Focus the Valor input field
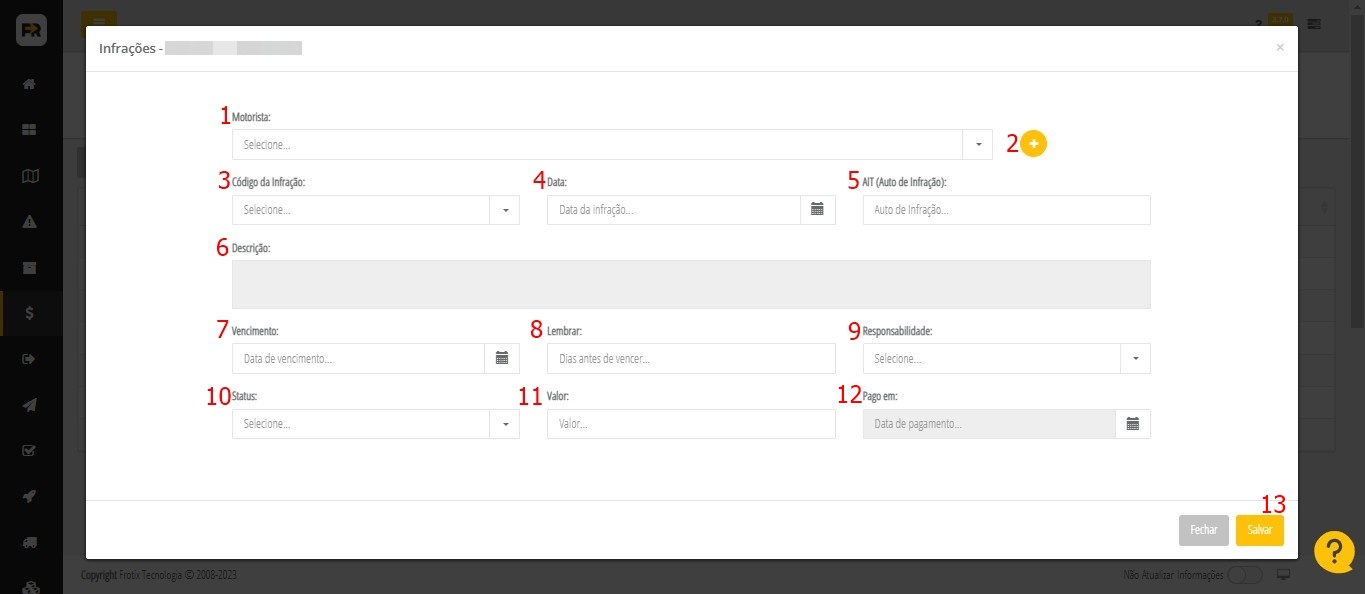Image resolution: width=1365 pixels, height=594 pixels. [690, 424]
